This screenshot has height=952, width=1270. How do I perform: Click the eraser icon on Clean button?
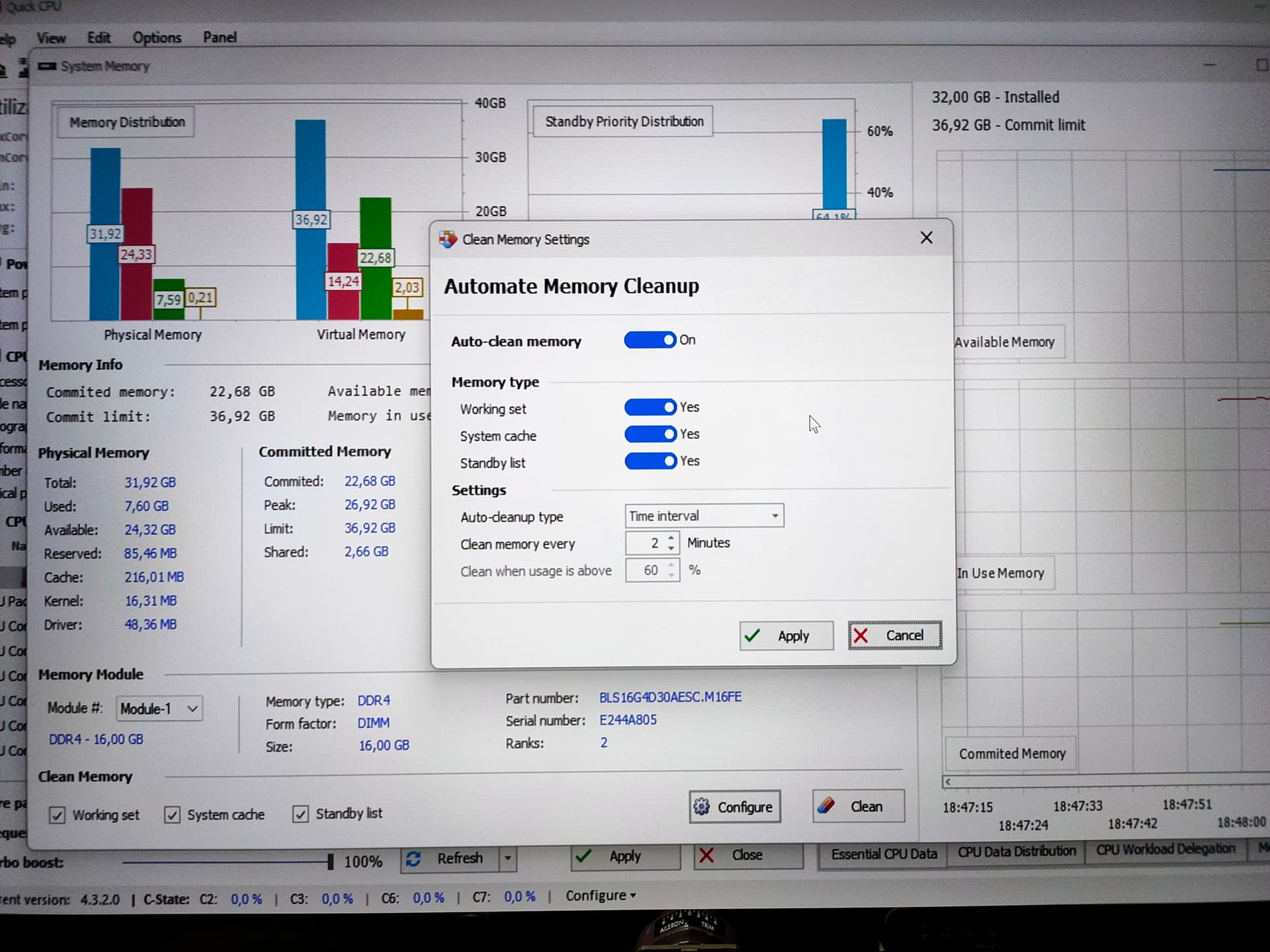tap(826, 806)
